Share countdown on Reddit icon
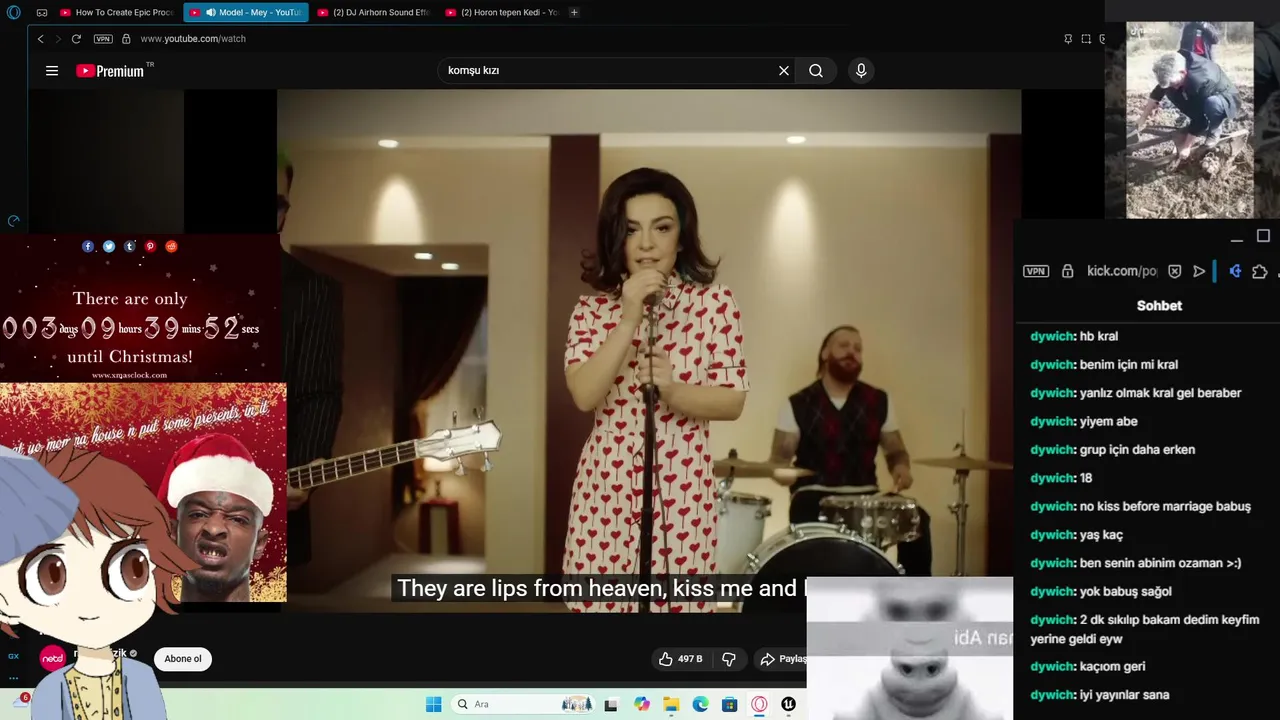Screen dimensions: 1280x720 pyautogui.click(x=171, y=246)
